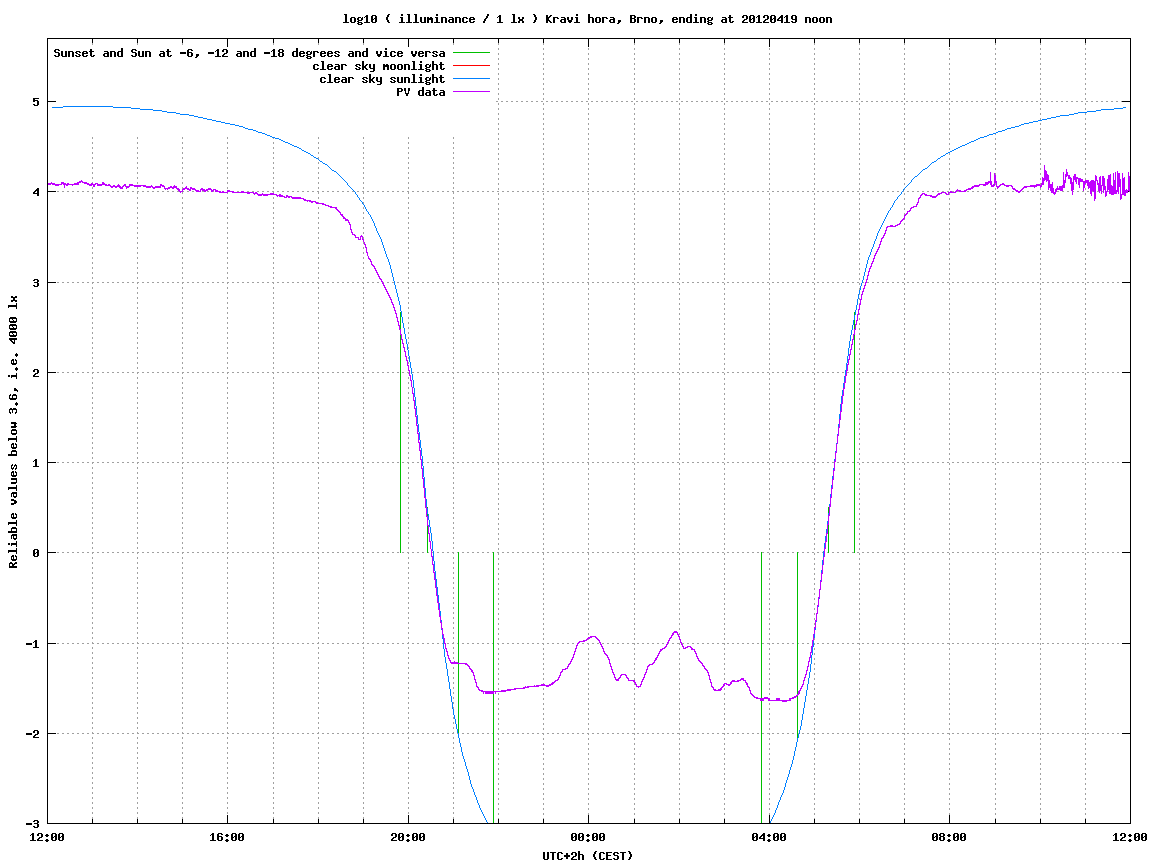Click x-axis tick label 16:00
The image size is (1151, 863).
click(x=228, y=837)
